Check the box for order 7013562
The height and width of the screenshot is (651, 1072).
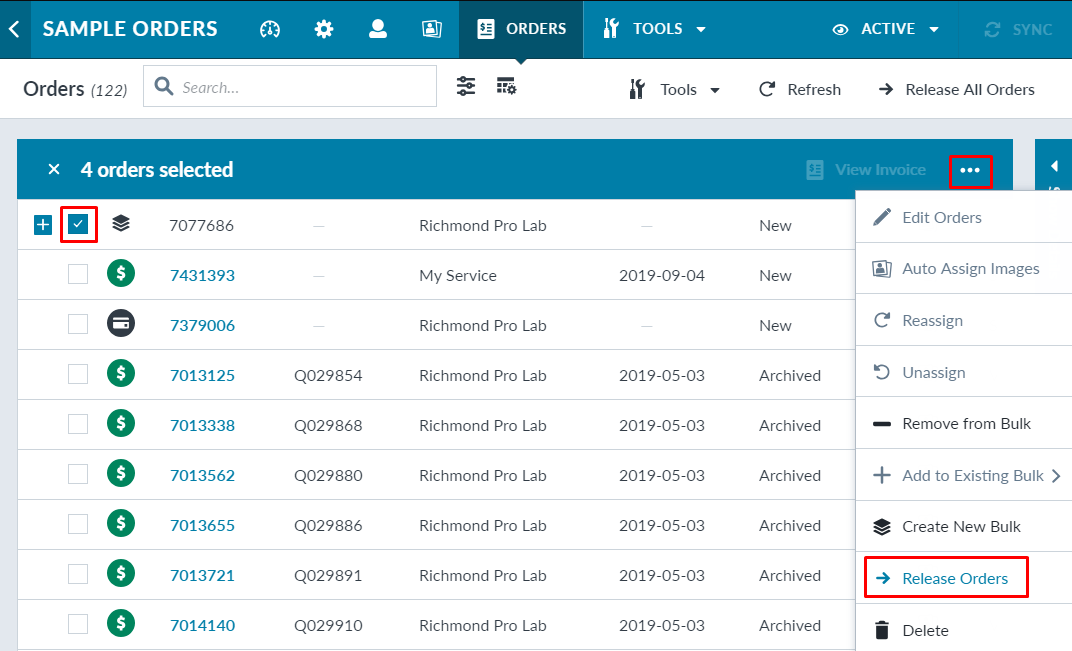coord(78,474)
